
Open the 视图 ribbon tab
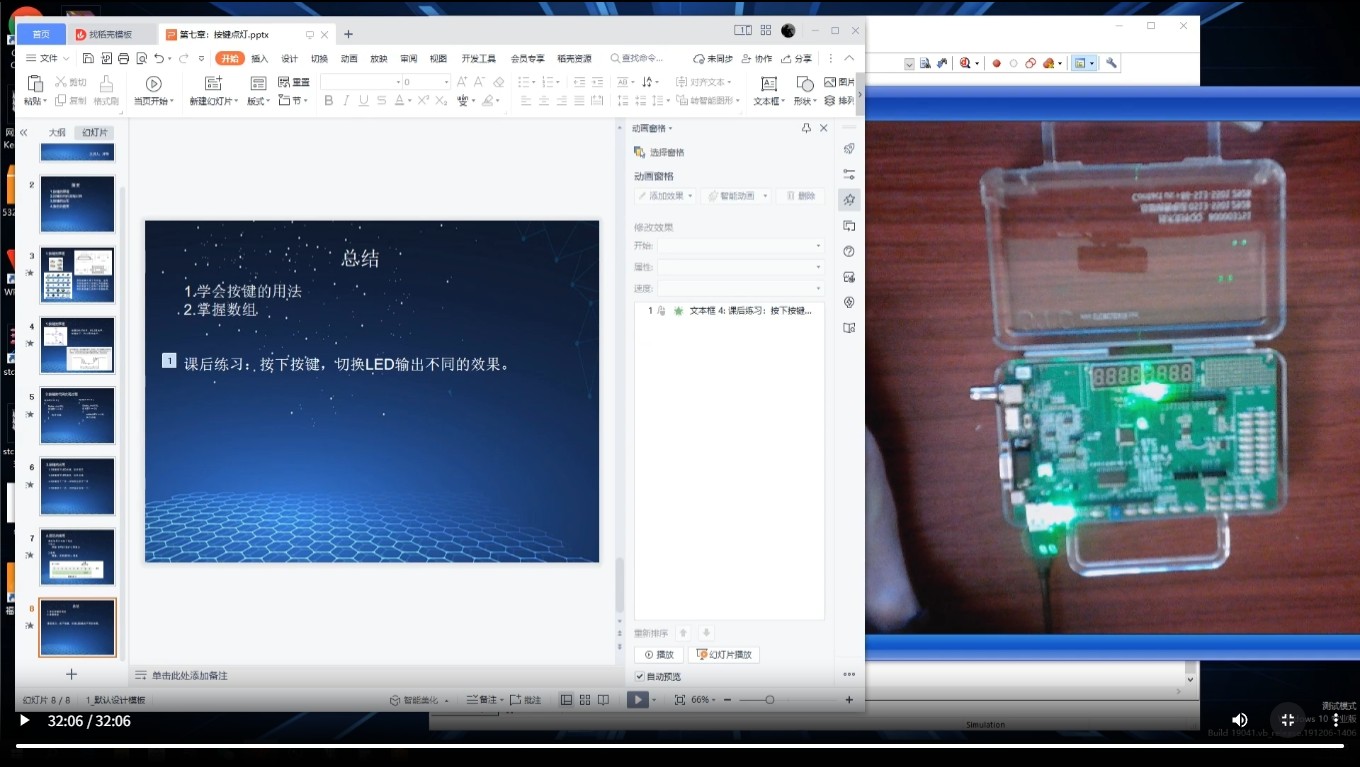tap(438, 59)
